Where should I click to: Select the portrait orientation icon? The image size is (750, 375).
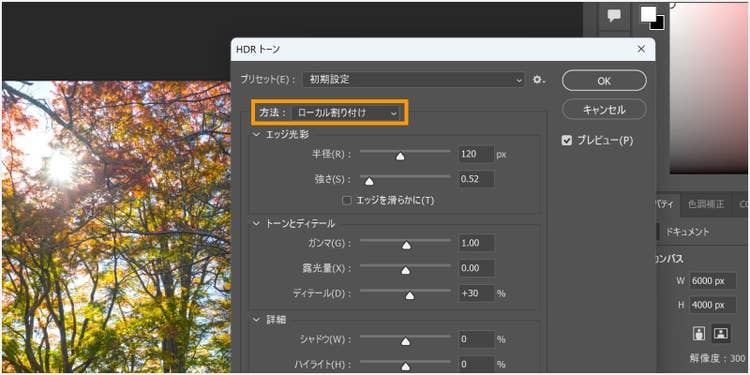click(699, 334)
